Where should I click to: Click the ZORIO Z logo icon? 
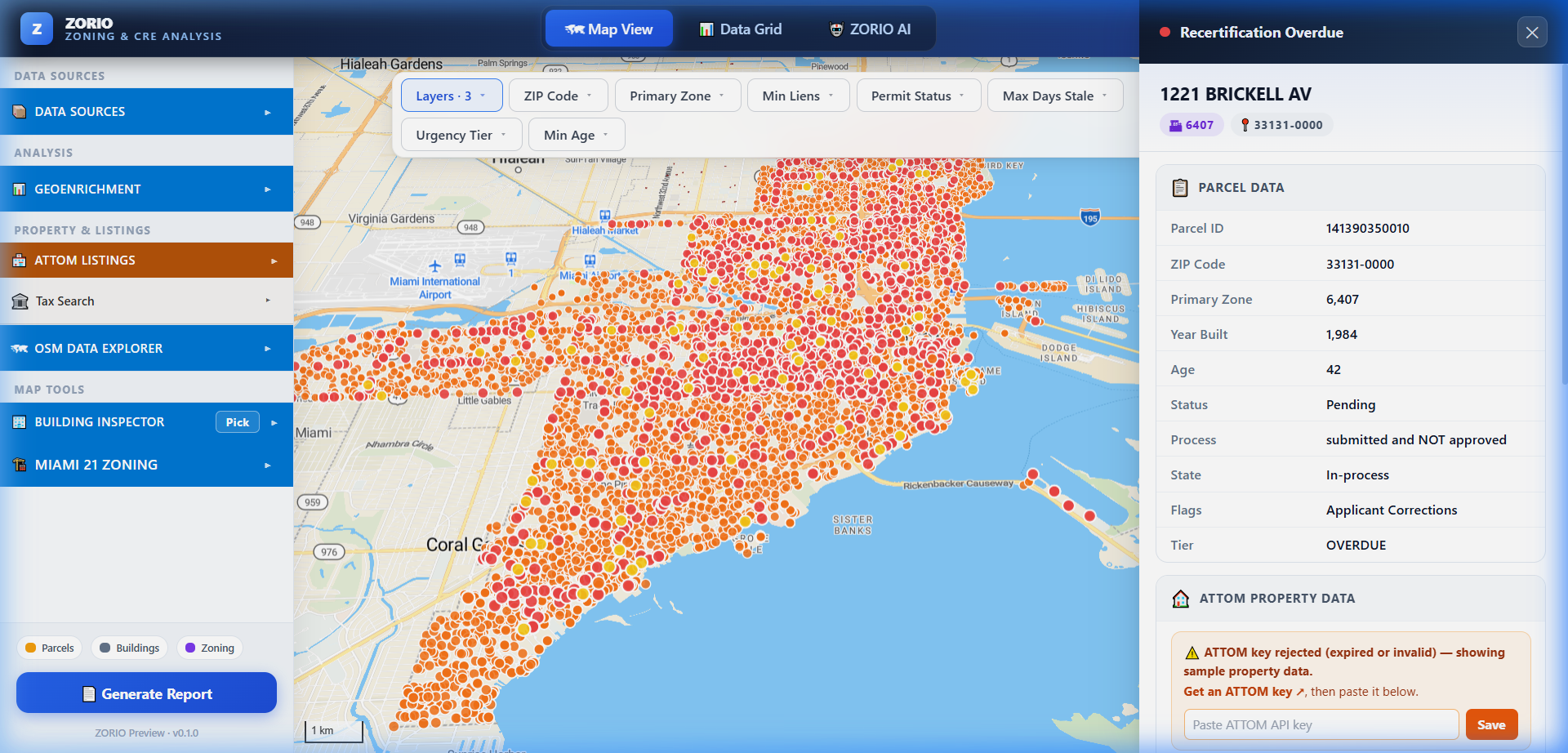[37, 29]
